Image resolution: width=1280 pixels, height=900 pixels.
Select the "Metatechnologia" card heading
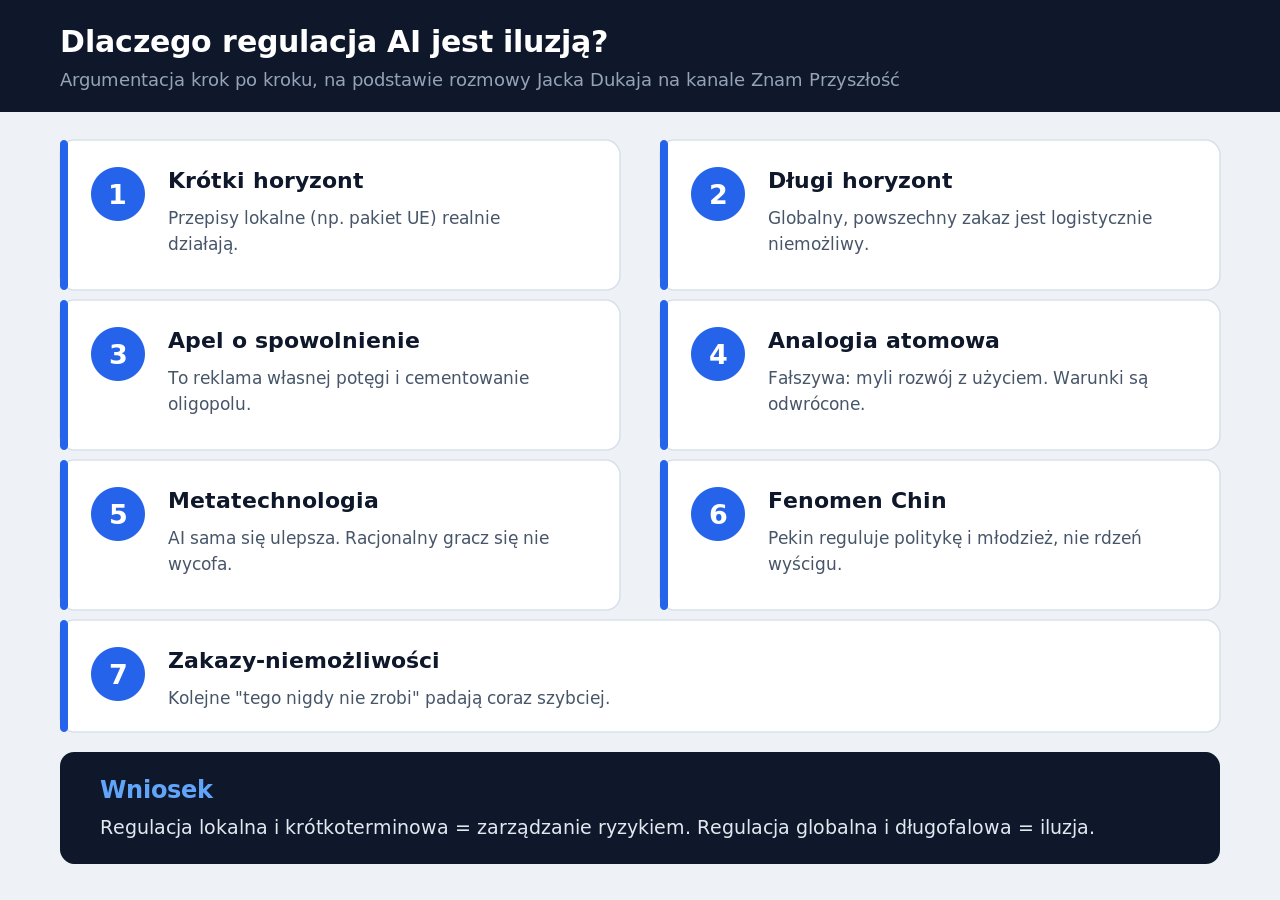click(x=273, y=501)
